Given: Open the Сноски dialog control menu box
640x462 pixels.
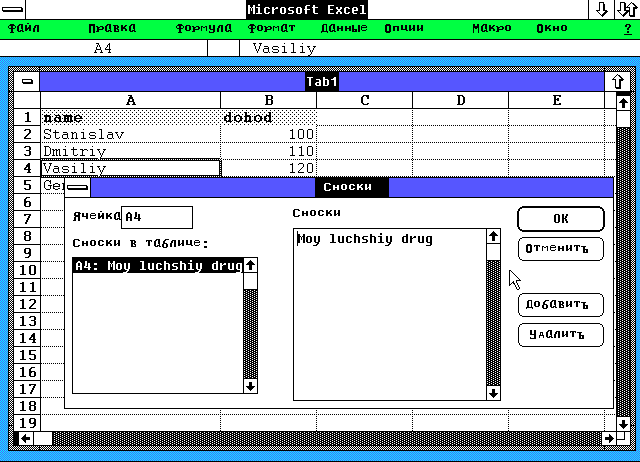Looking at the screenshot, I should tap(78, 187).
